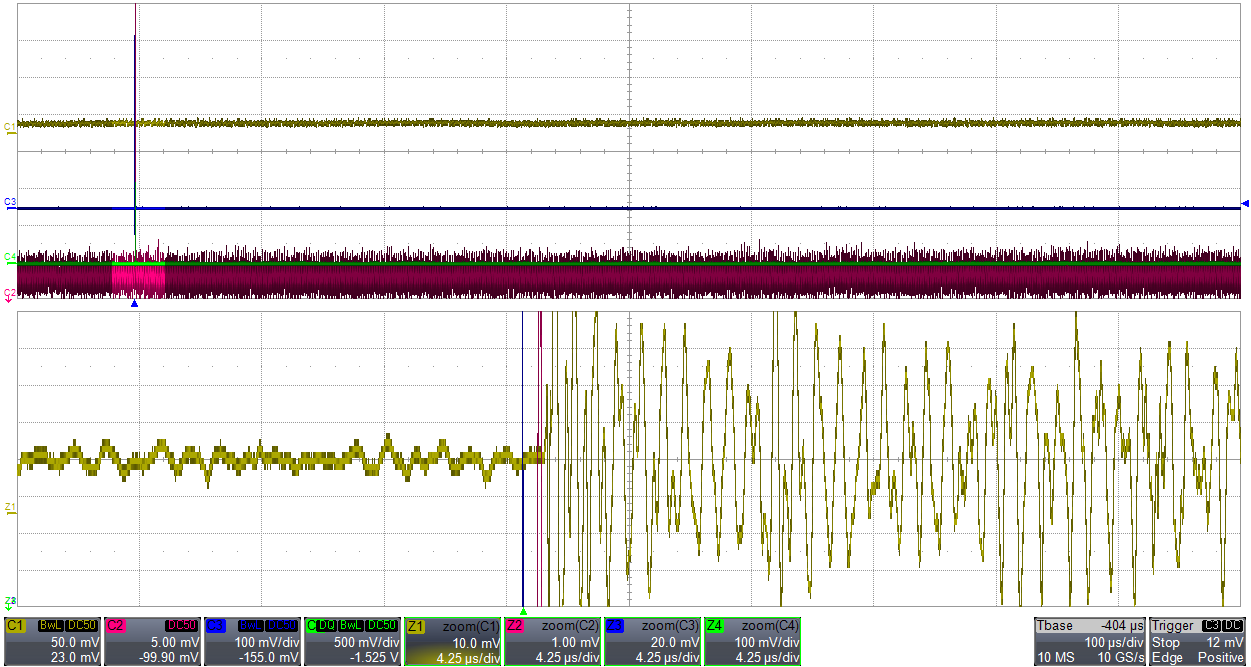This screenshot has height=667, width=1251.
Task: Select the Z1 zoom trace level marker
Action: (x=10, y=508)
